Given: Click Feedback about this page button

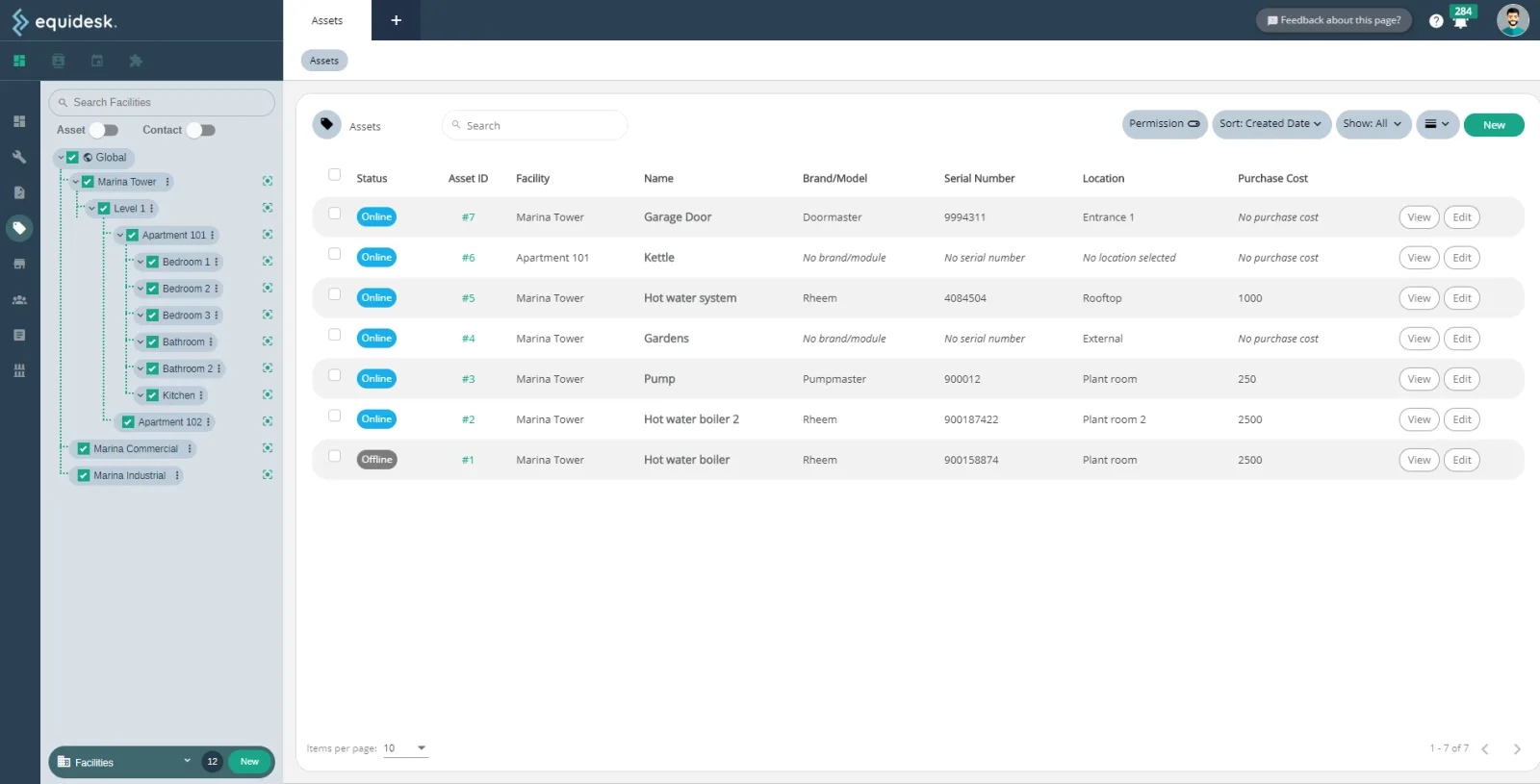Looking at the screenshot, I should pos(1333,20).
